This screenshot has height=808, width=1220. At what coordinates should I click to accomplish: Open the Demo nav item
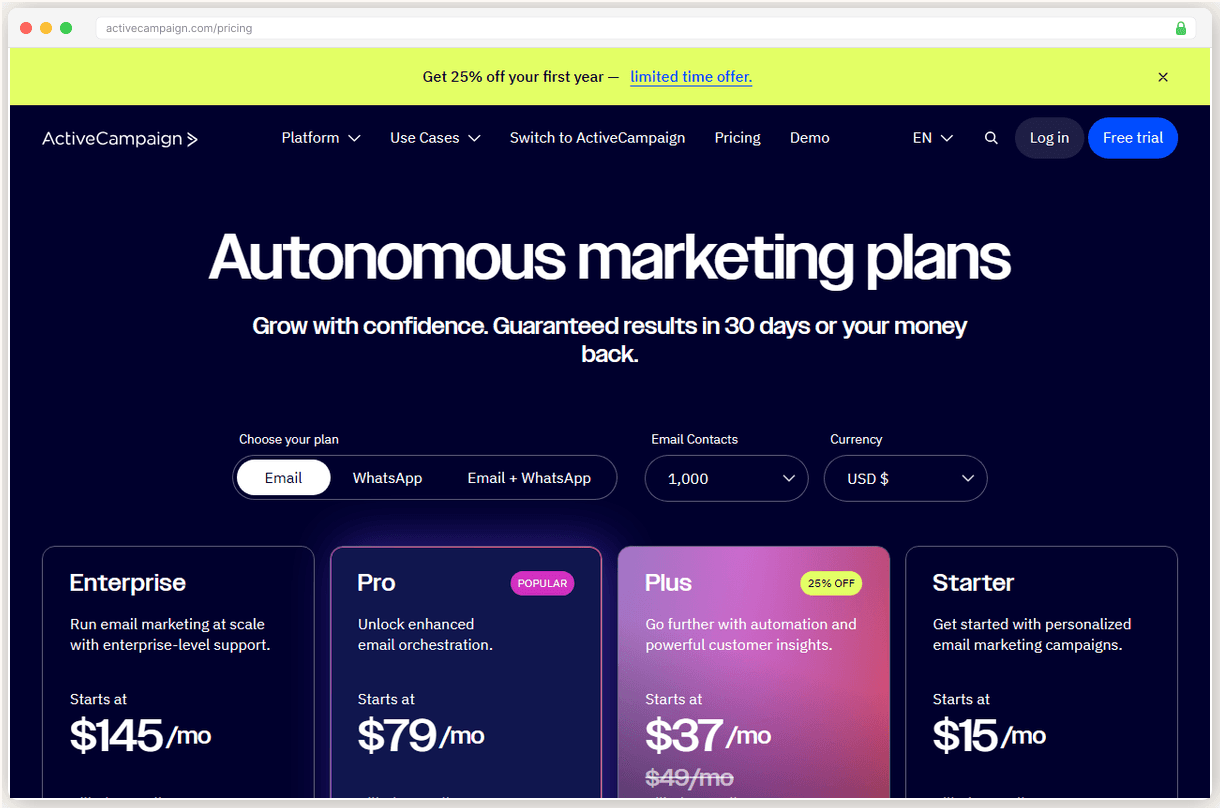809,138
